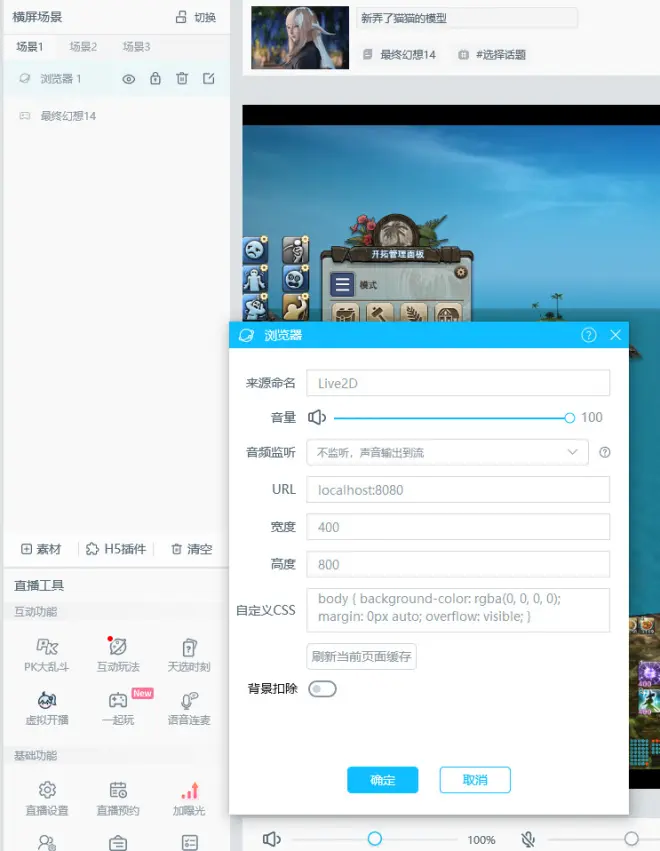This screenshot has height=851, width=660.
Task: Open PK大乱斗 tool
Action: click(47, 655)
